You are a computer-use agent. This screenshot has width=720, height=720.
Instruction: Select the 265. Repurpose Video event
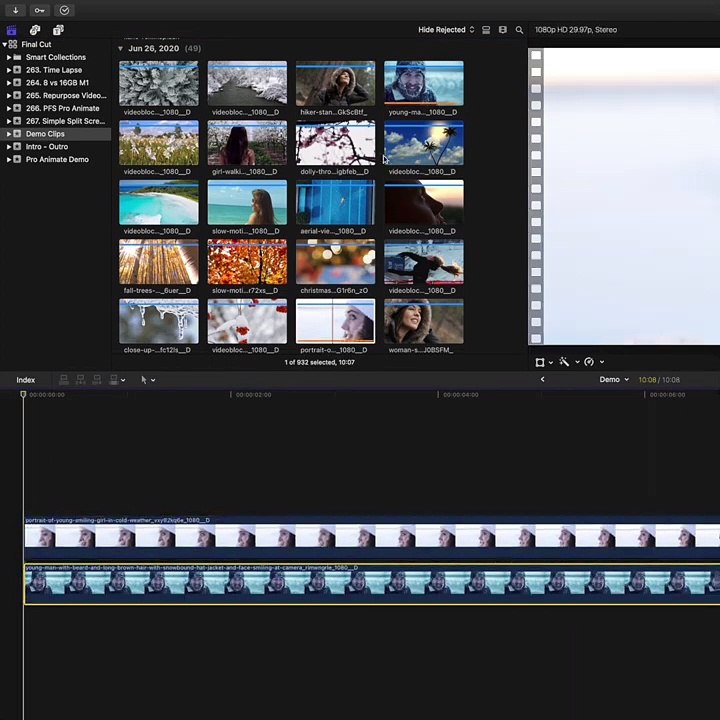pos(56,96)
